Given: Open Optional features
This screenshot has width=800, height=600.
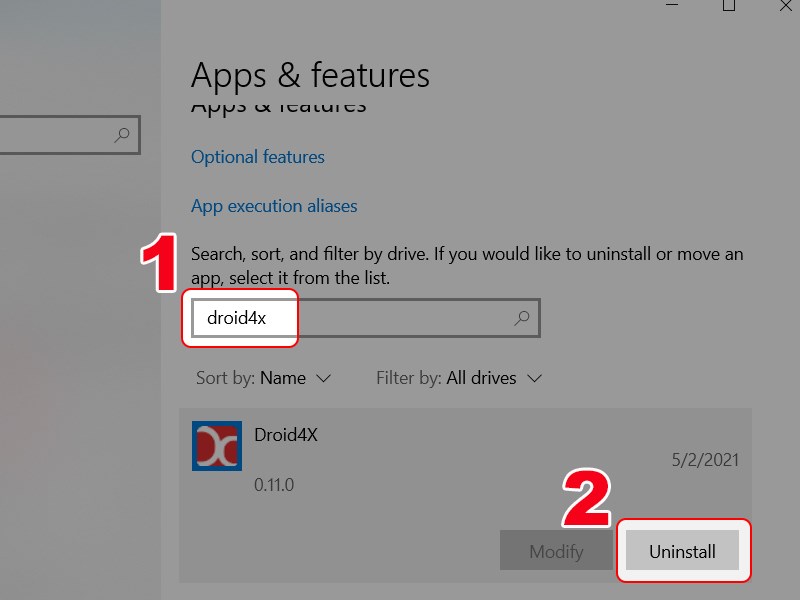Looking at the screenshot, I should pyautogui.click(x=257, y=157).
